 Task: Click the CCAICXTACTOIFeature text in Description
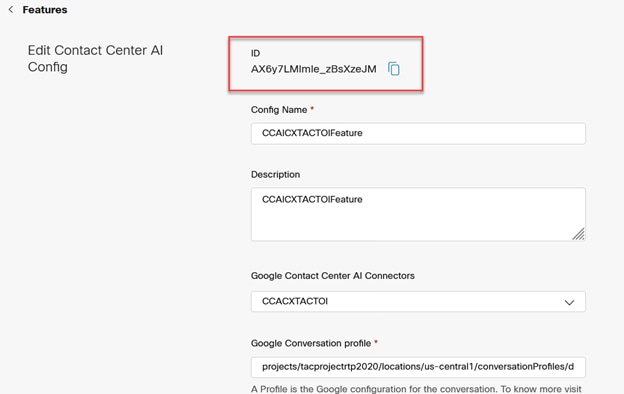coord(312,199)
